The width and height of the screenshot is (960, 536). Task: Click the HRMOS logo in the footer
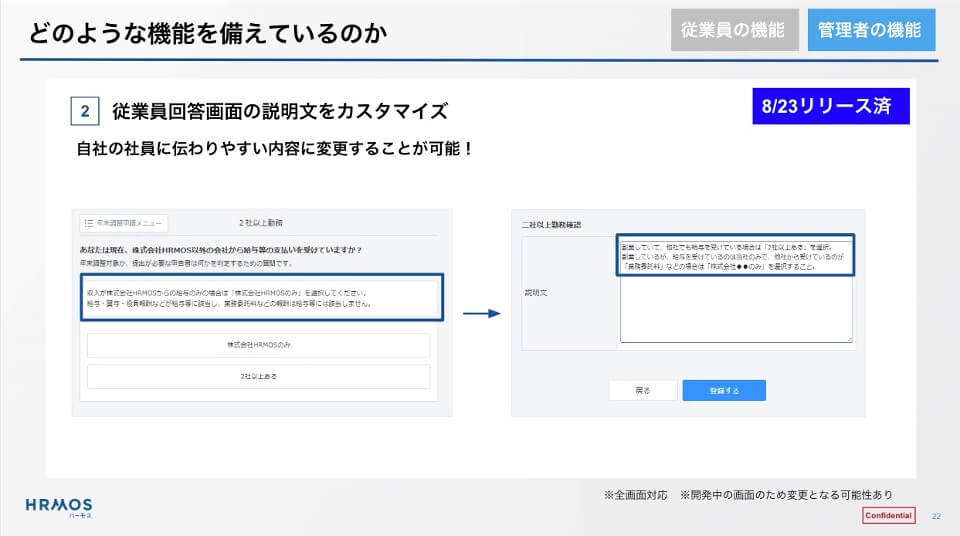pyautogui.click(x=58, y=506)
